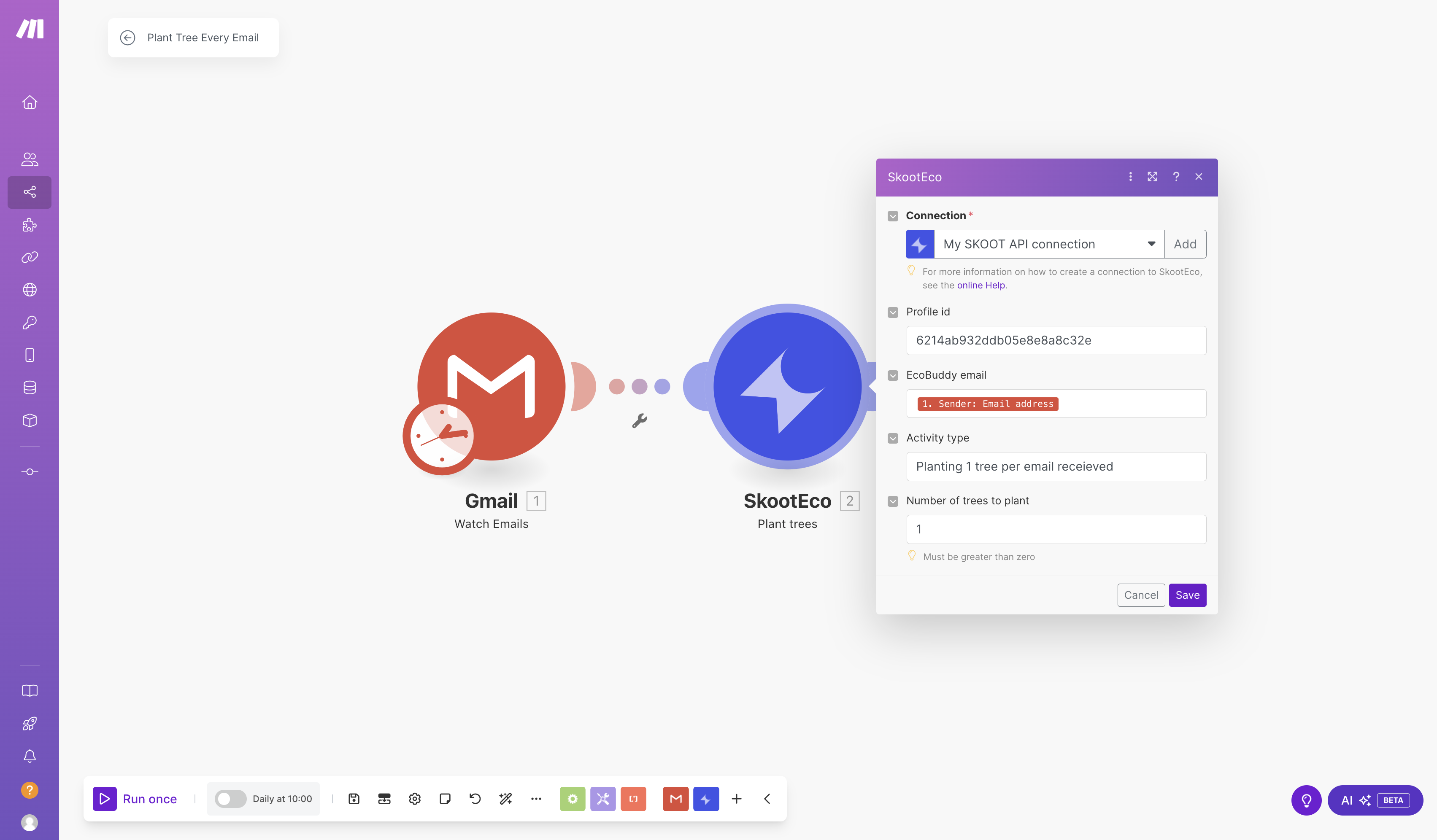Open the Data stores database icon
The image size is (1437, 840).
pos(30,388)
